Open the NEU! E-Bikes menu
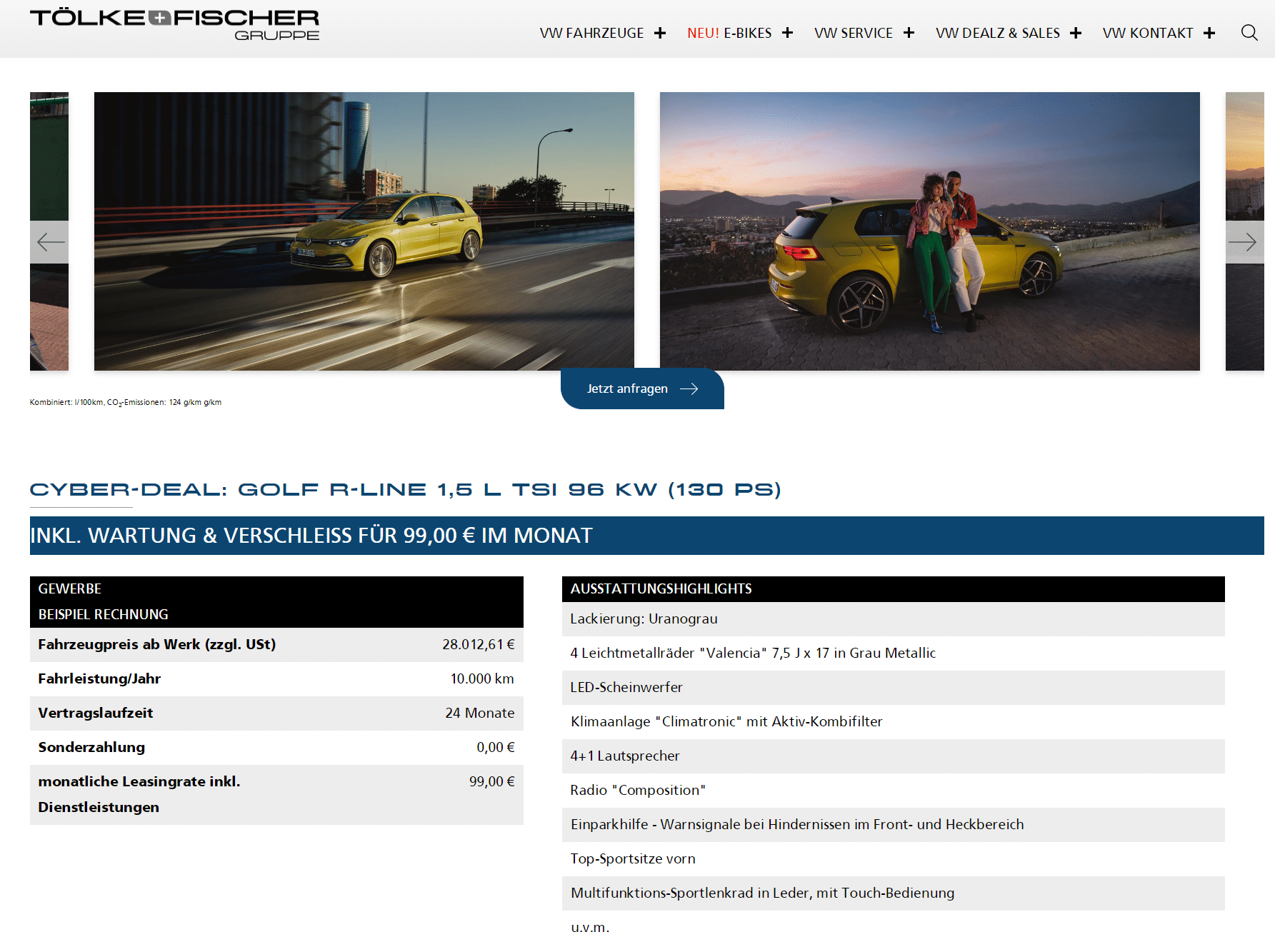Viewport: 1275px width, 952px height. pos(729,34)
